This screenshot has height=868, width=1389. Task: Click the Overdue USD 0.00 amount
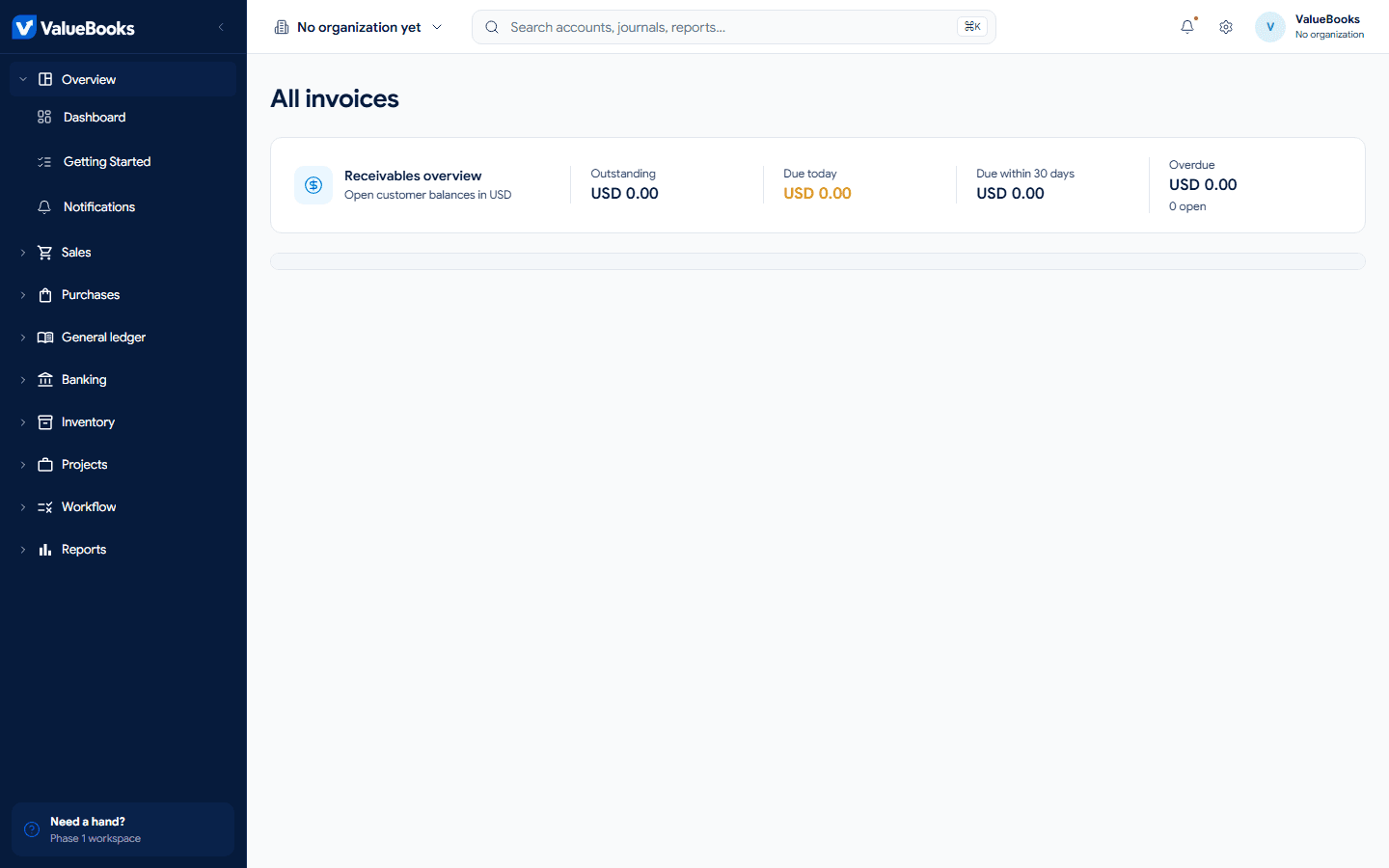[x=1203, y=185]
